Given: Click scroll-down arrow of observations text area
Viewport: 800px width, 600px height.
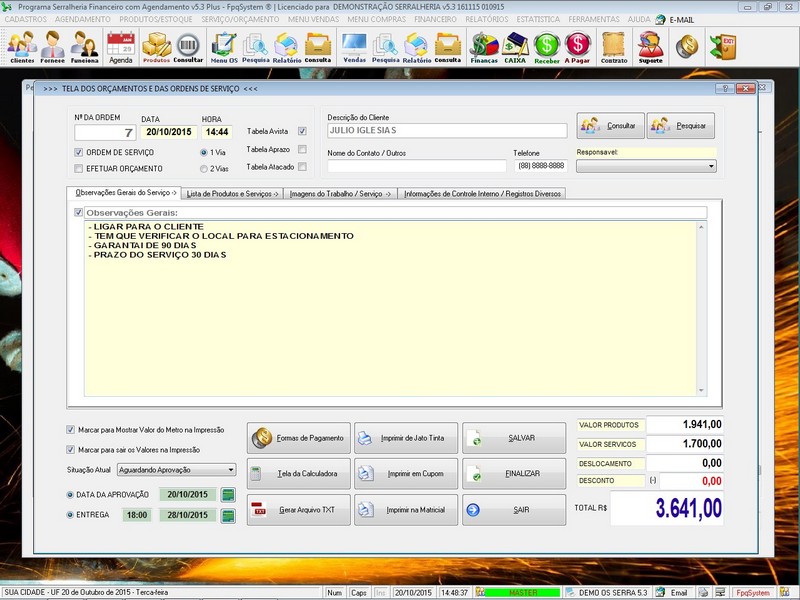Looking at the screenshot, I should [702, 391].
